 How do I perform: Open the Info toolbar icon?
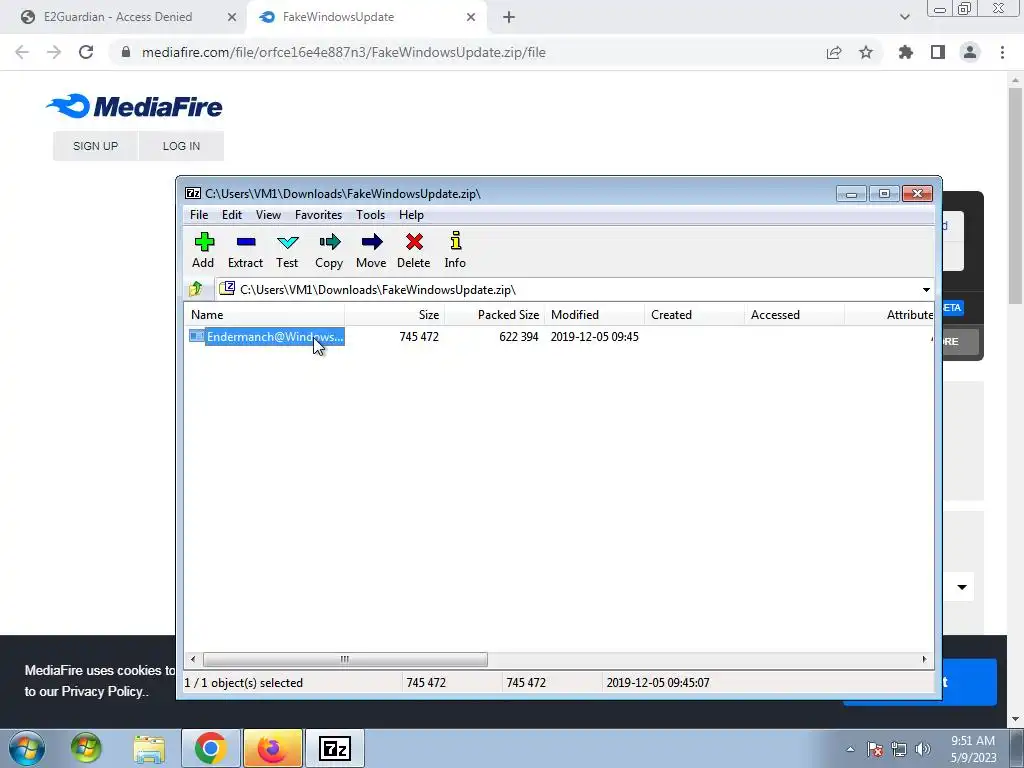click(x=455, y=250)
